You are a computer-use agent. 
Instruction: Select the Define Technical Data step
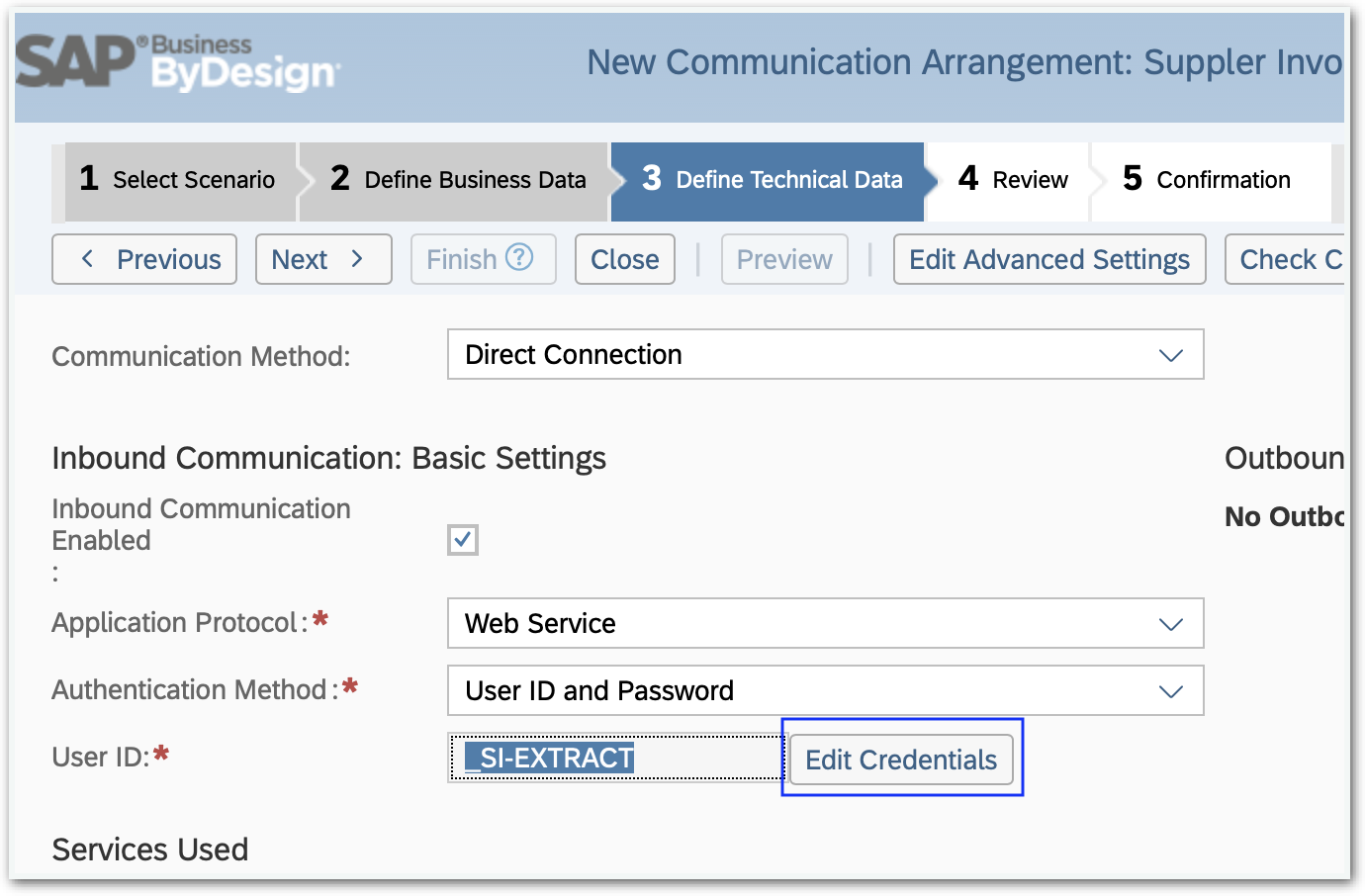(x=772, y=180)
